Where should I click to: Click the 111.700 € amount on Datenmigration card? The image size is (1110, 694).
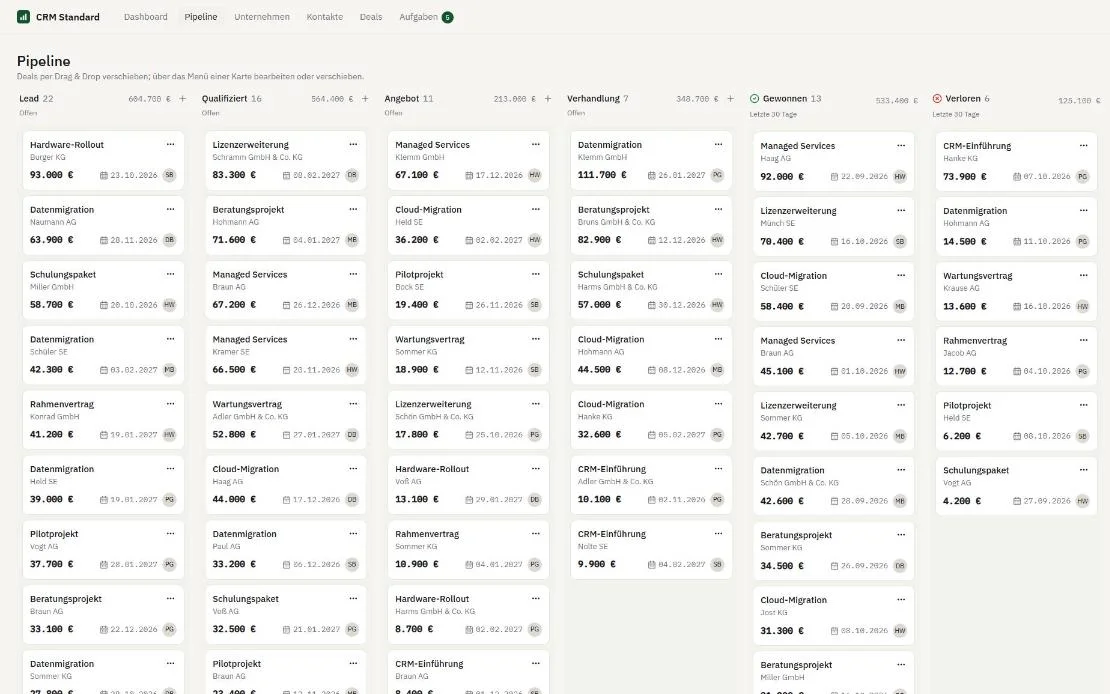tap(602, 175)
